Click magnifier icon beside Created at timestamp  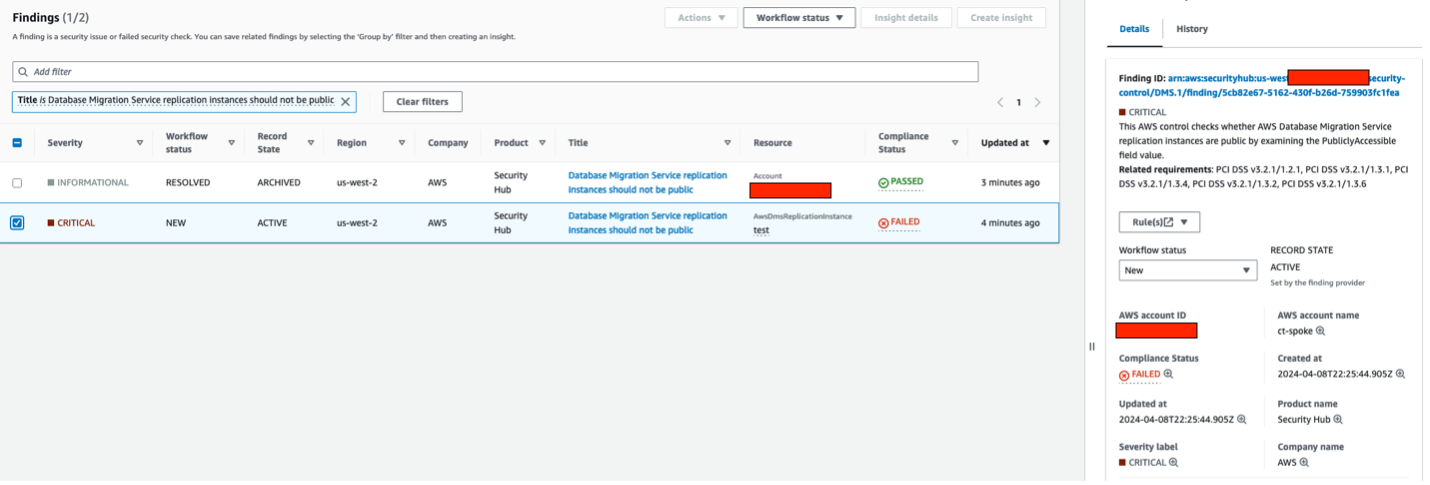(1400, 374)
